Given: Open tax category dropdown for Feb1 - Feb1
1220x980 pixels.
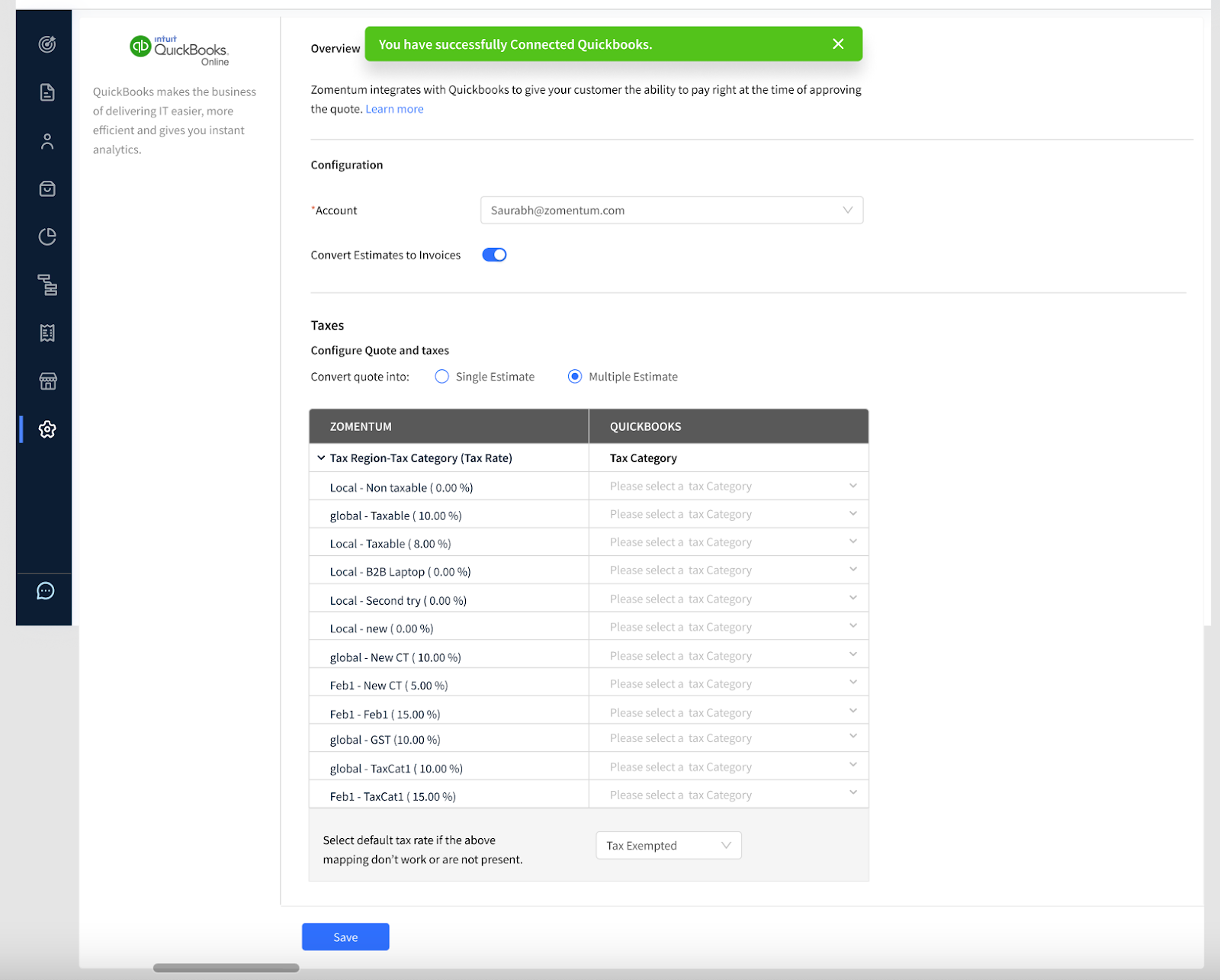Looking at the screenshot, I should 729,712.
